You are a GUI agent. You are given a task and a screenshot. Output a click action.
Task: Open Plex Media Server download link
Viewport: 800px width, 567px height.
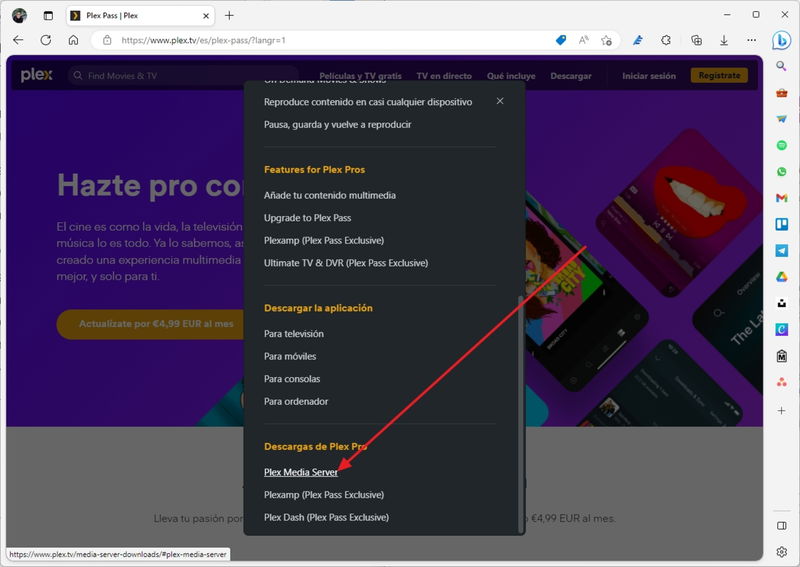(x=301, y=472)
